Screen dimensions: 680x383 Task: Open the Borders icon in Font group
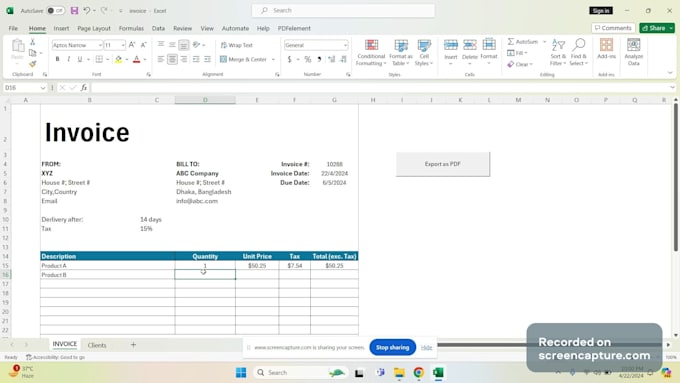click(x=99, y=59)
